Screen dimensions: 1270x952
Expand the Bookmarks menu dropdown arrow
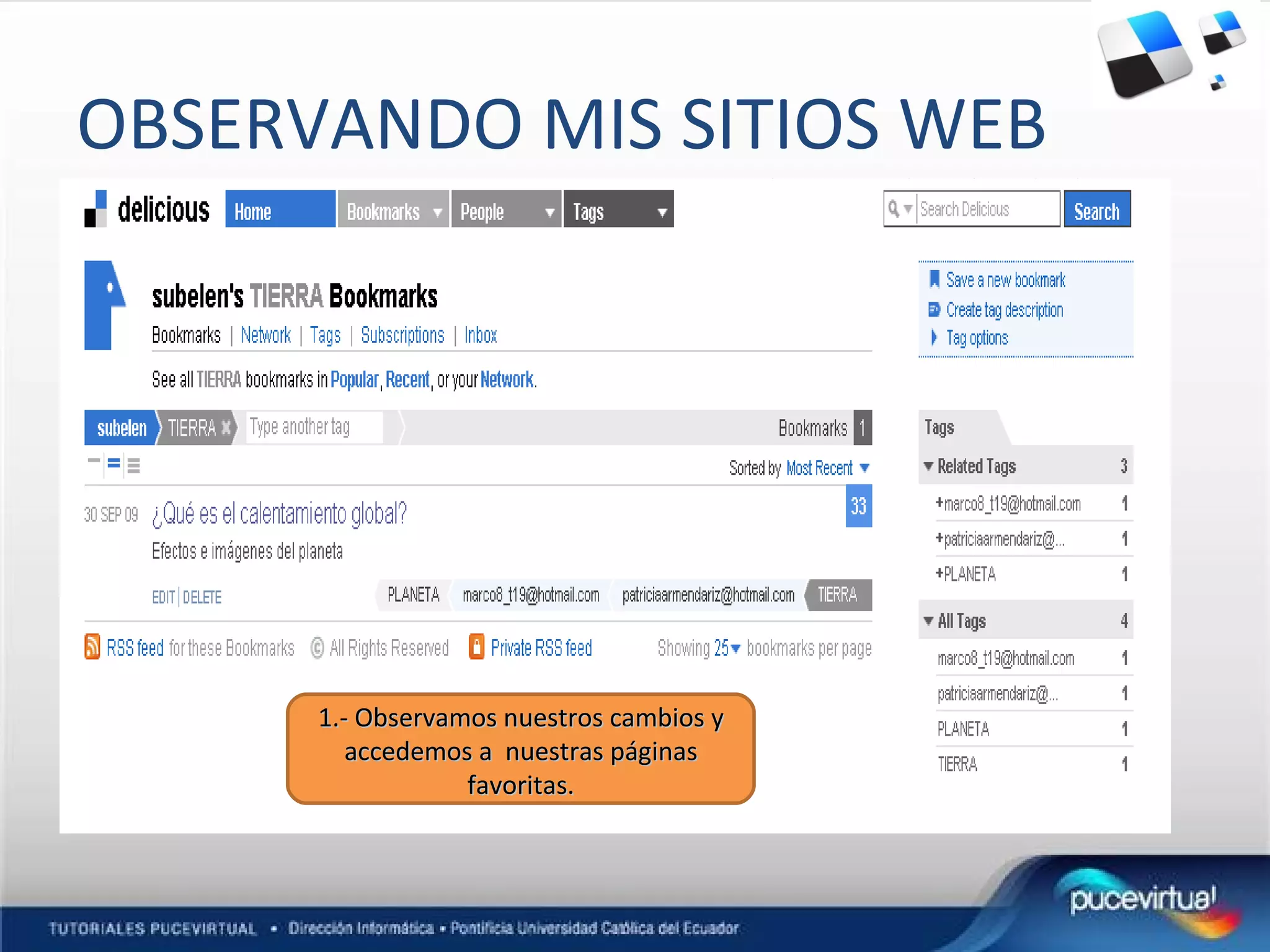click(437, 213)
